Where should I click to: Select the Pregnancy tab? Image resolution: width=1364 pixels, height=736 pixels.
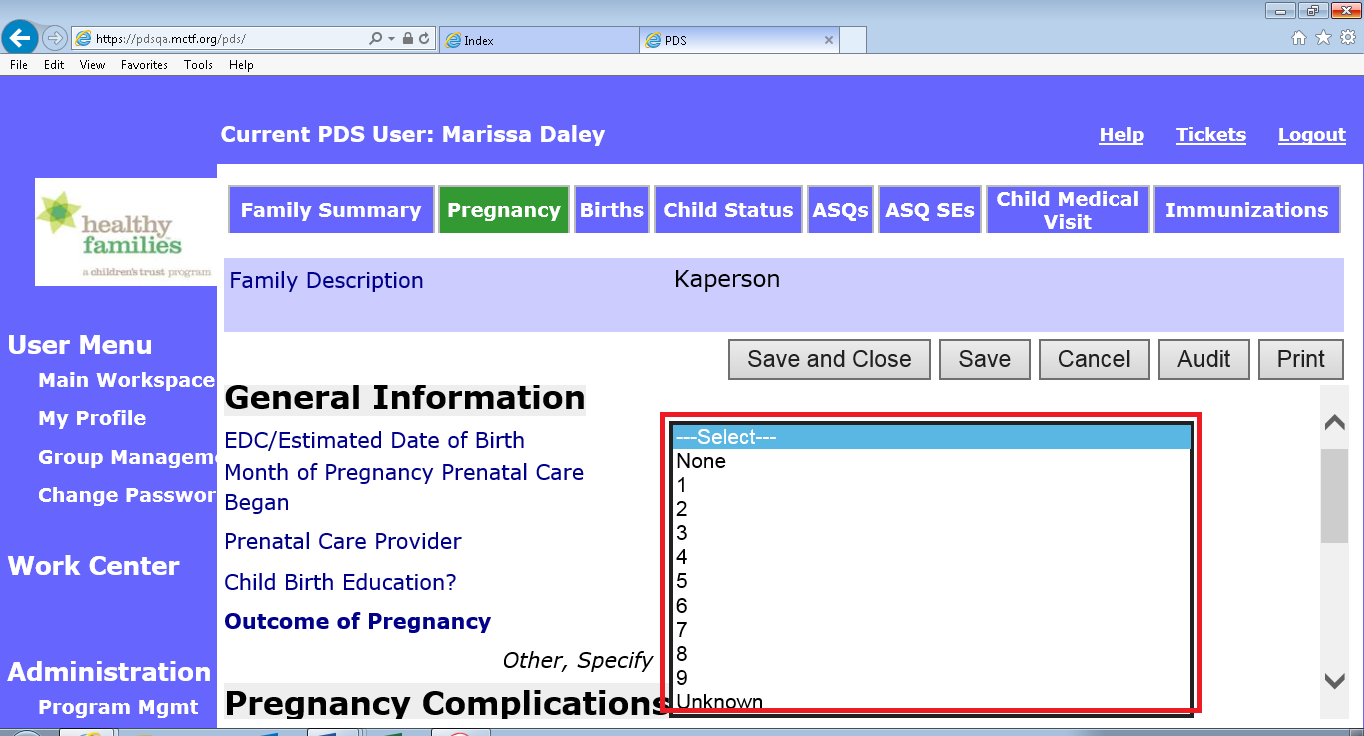pos(504,210)
